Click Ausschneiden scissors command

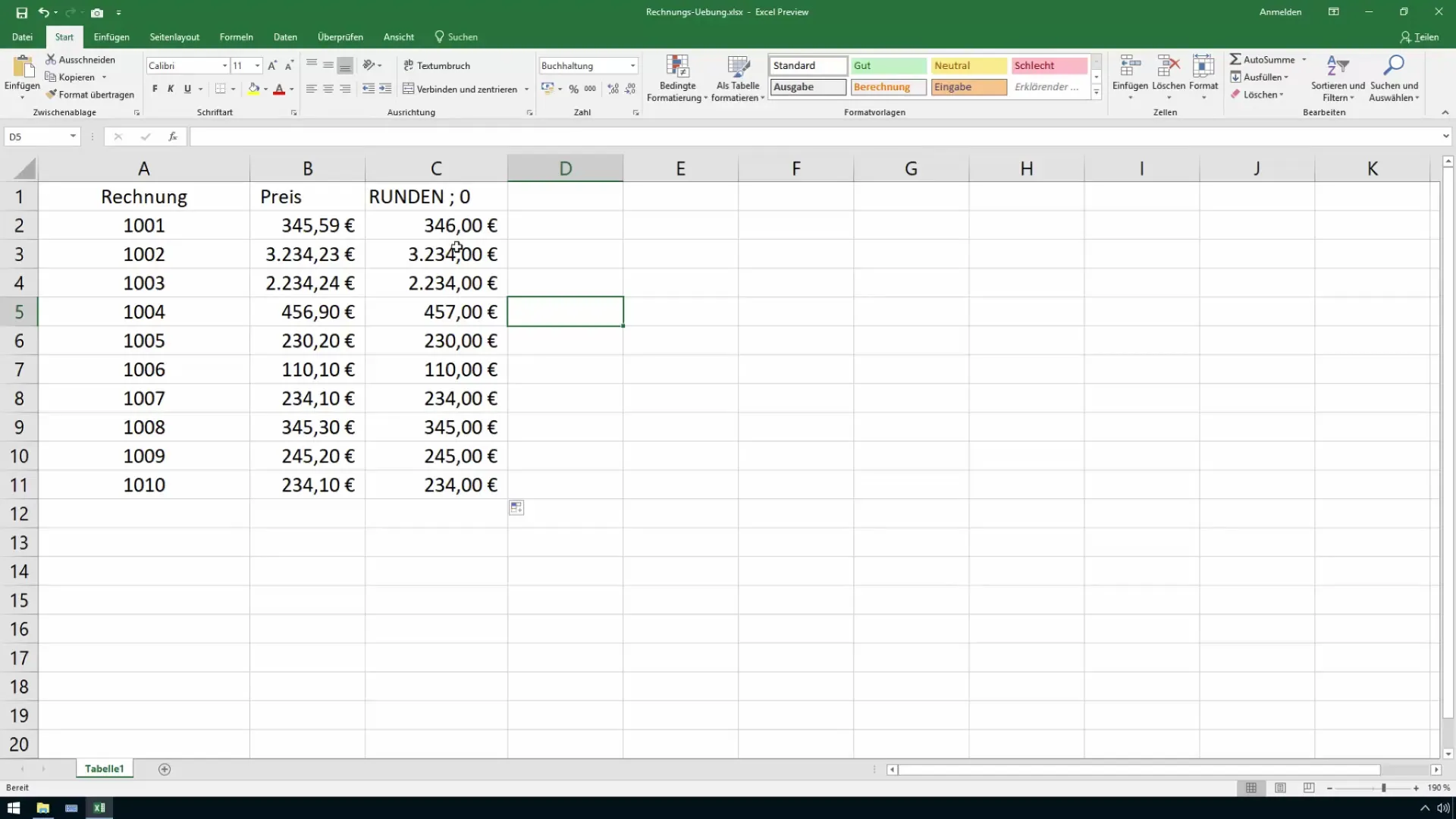click(x=80, y=59)
